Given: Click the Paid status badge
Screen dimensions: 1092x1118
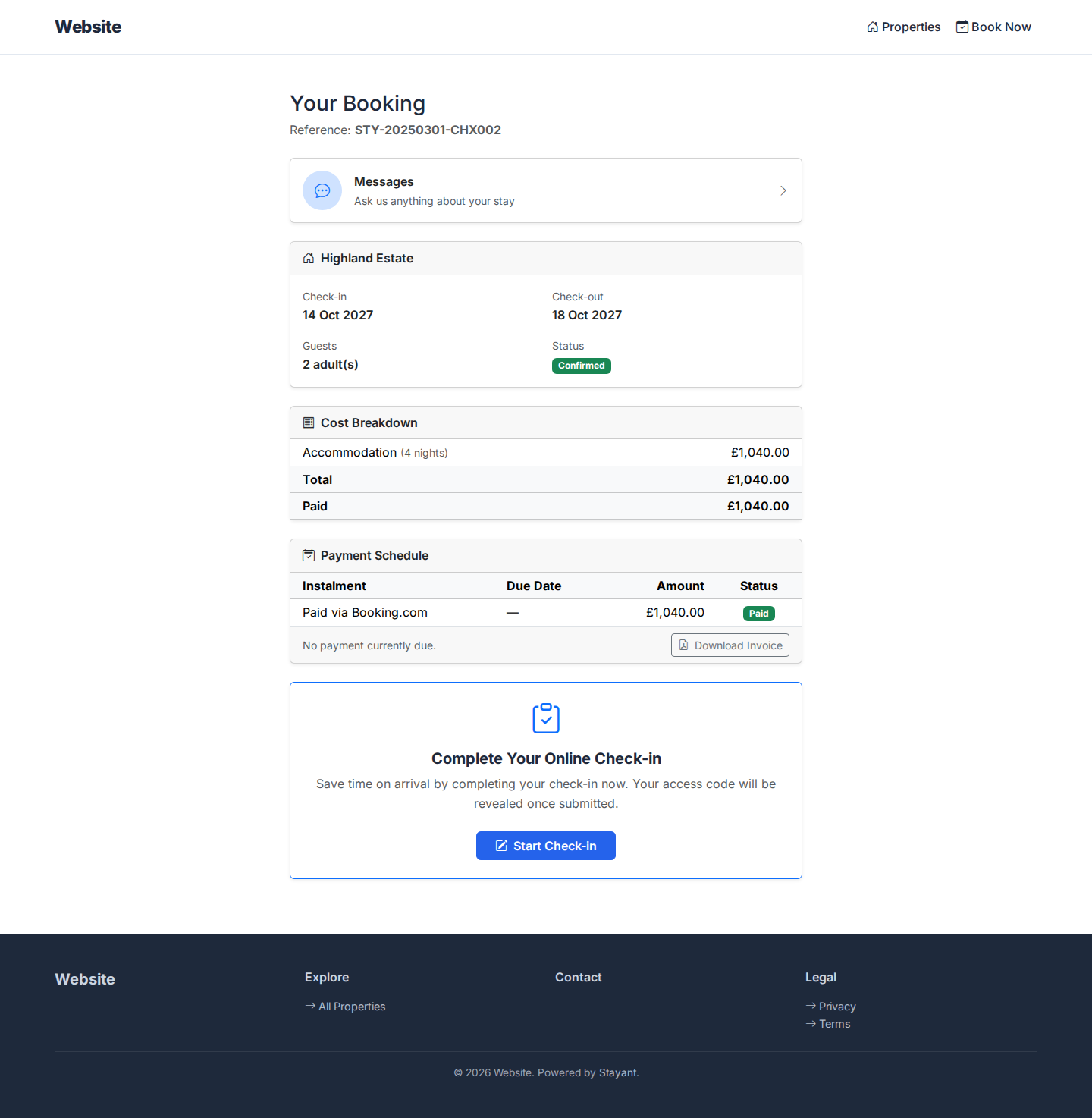Looking at the screenshot, I should (x=759, y=614).
